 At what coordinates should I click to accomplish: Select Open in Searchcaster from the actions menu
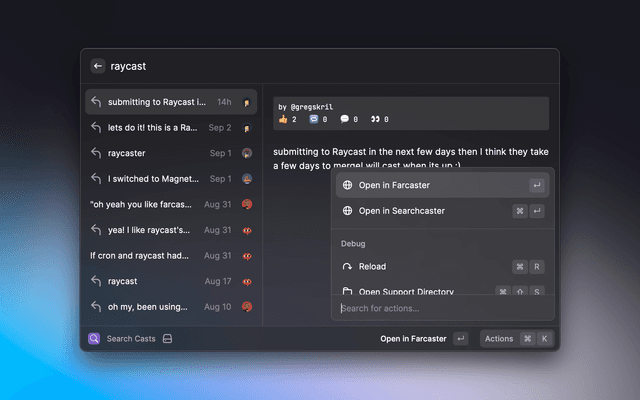tap(401, 211)
